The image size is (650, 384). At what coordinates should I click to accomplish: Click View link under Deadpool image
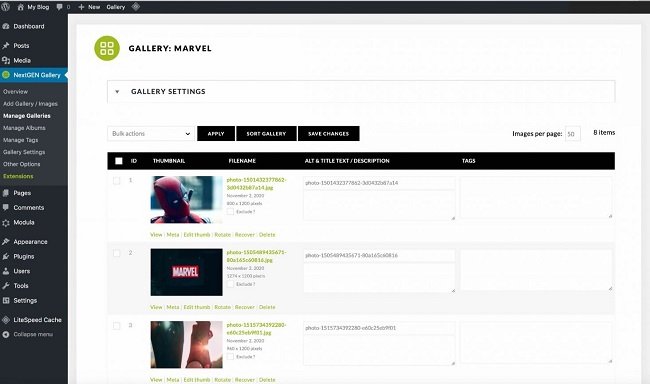tap(156, 235)
